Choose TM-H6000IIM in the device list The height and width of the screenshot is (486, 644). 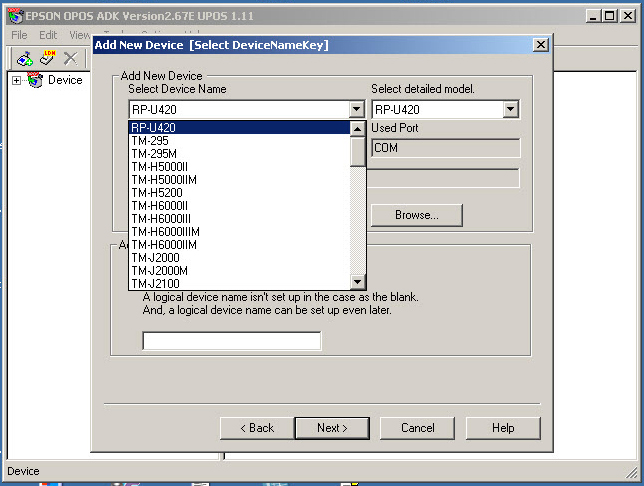click(239, 245)
